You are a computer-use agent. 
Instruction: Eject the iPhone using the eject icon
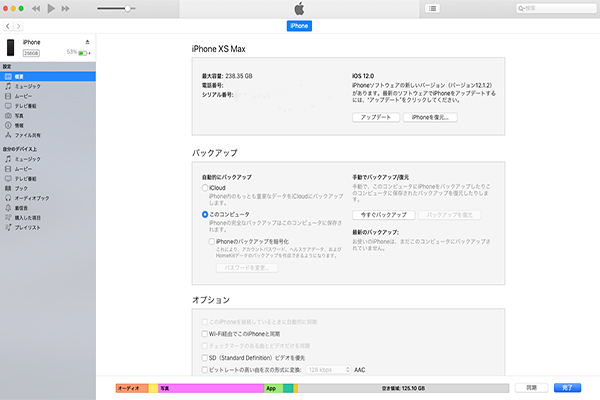click(87, 42)
